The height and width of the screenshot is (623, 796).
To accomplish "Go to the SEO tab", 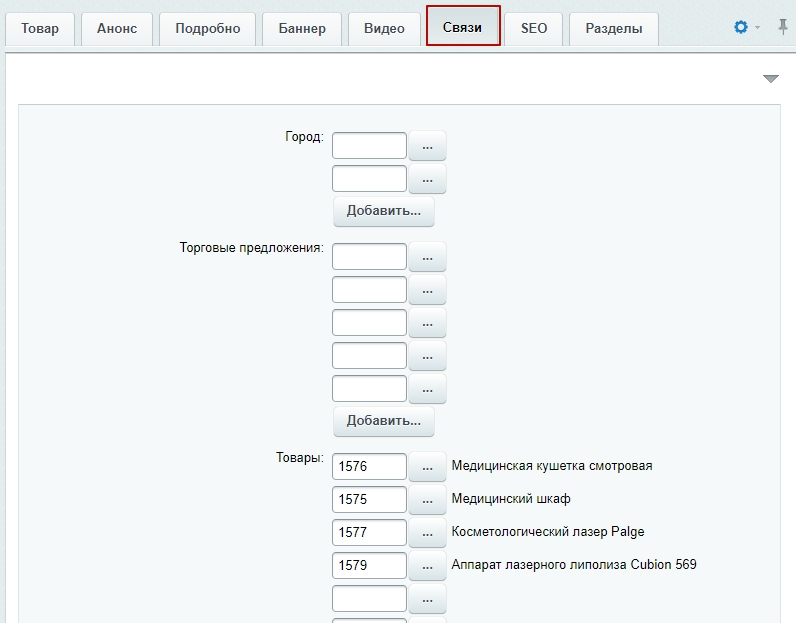I will click(534, 28).
